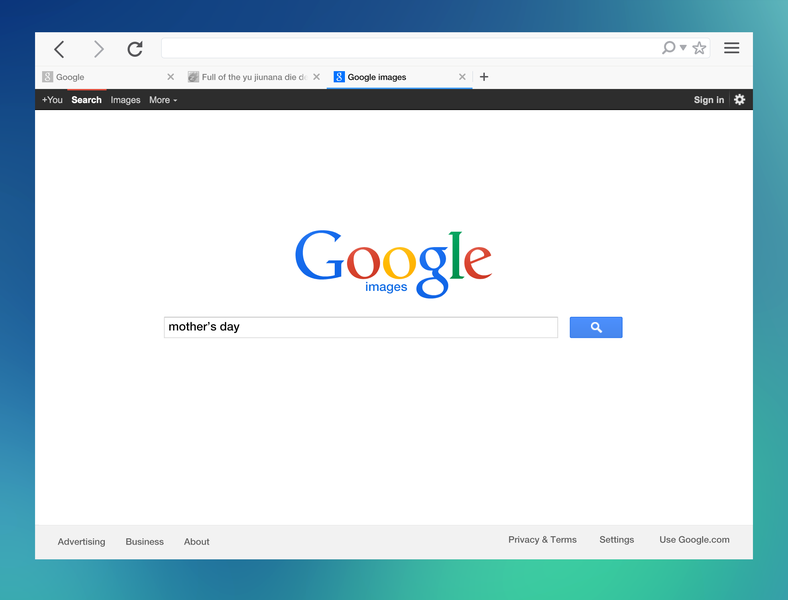Open Google settings gear icon
This screenshot has height=600, width=788.
(739, 99)
